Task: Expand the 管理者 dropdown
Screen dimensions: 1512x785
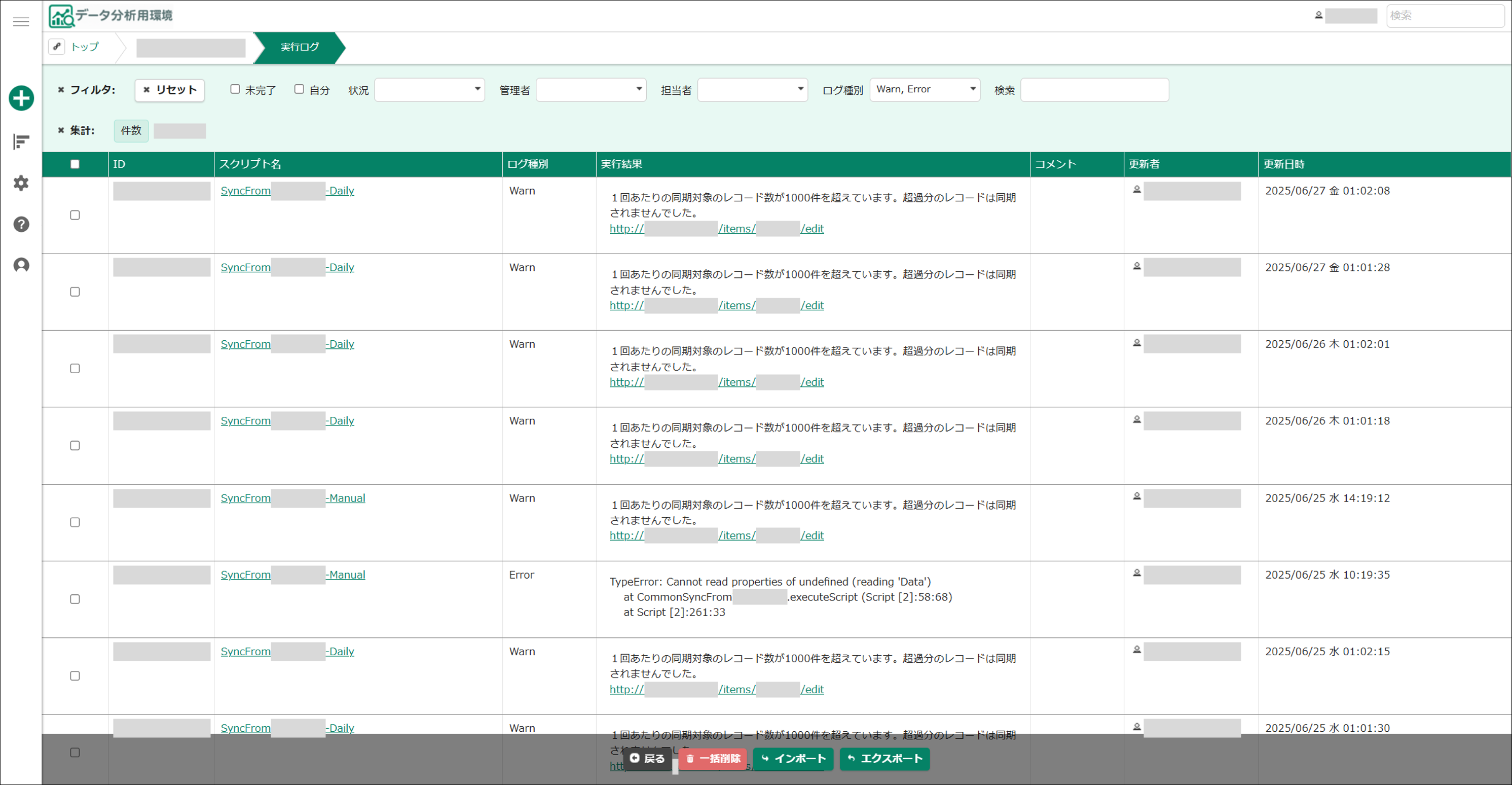Action: tap(591, 90)
